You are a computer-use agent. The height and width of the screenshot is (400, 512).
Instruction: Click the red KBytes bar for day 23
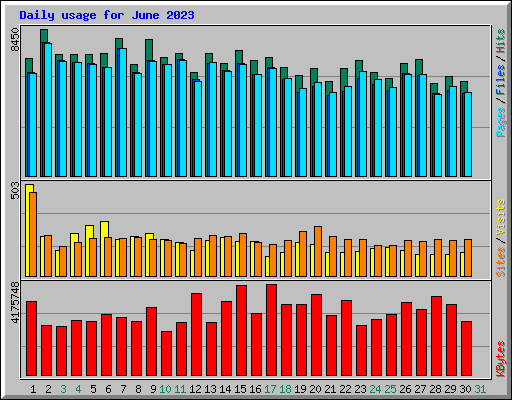pyautogui.click(x=362, y=351)
